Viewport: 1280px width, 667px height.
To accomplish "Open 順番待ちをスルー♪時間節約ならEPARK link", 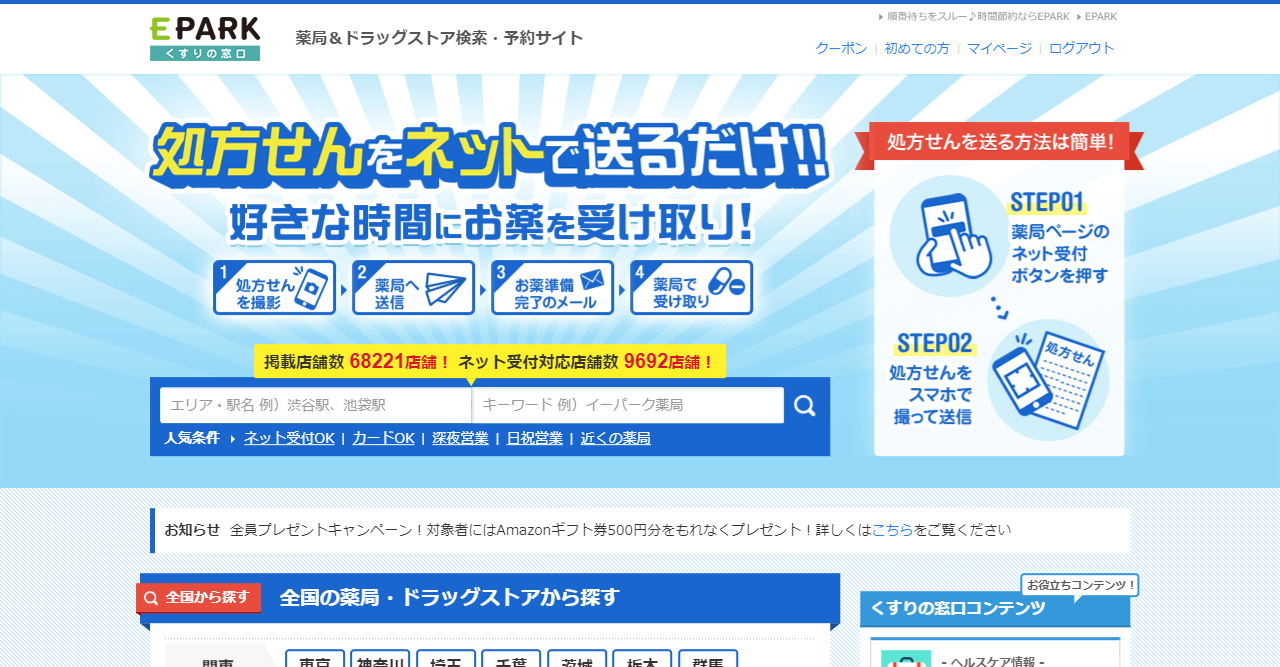I will click(978, 16).
